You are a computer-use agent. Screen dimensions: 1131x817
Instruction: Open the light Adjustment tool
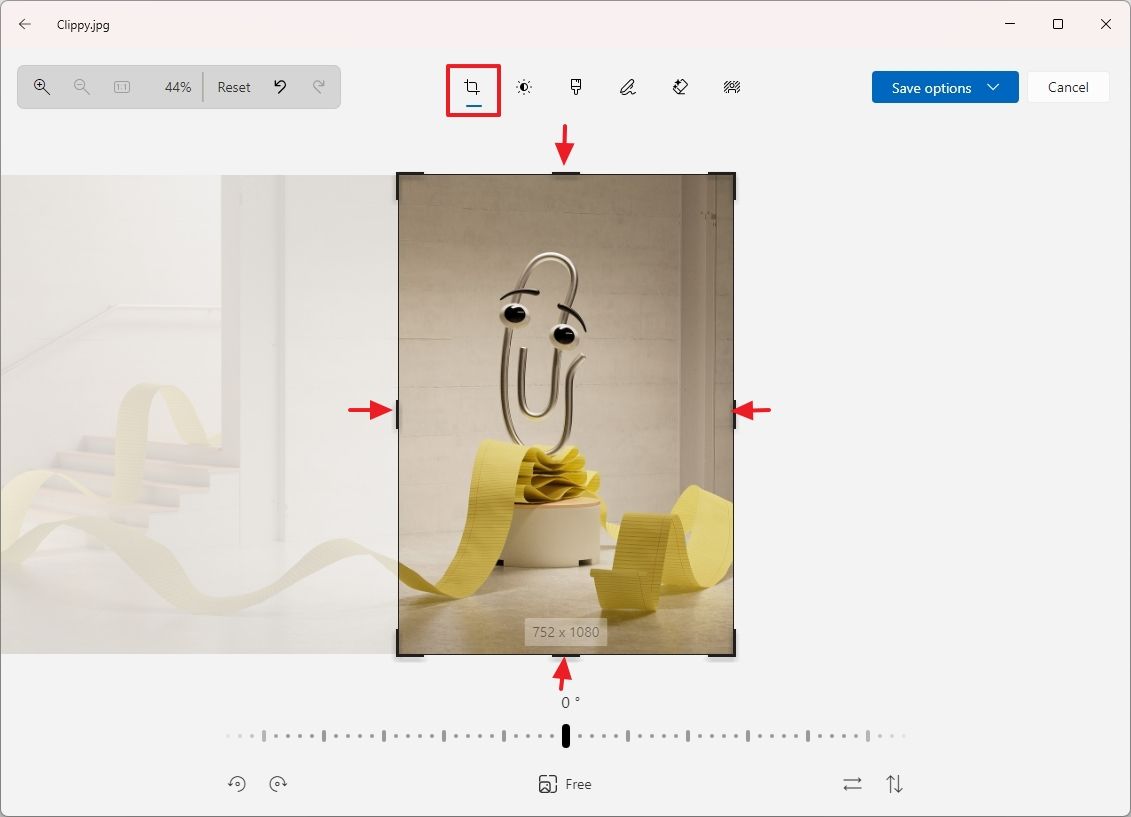click(x=524, y=87)
